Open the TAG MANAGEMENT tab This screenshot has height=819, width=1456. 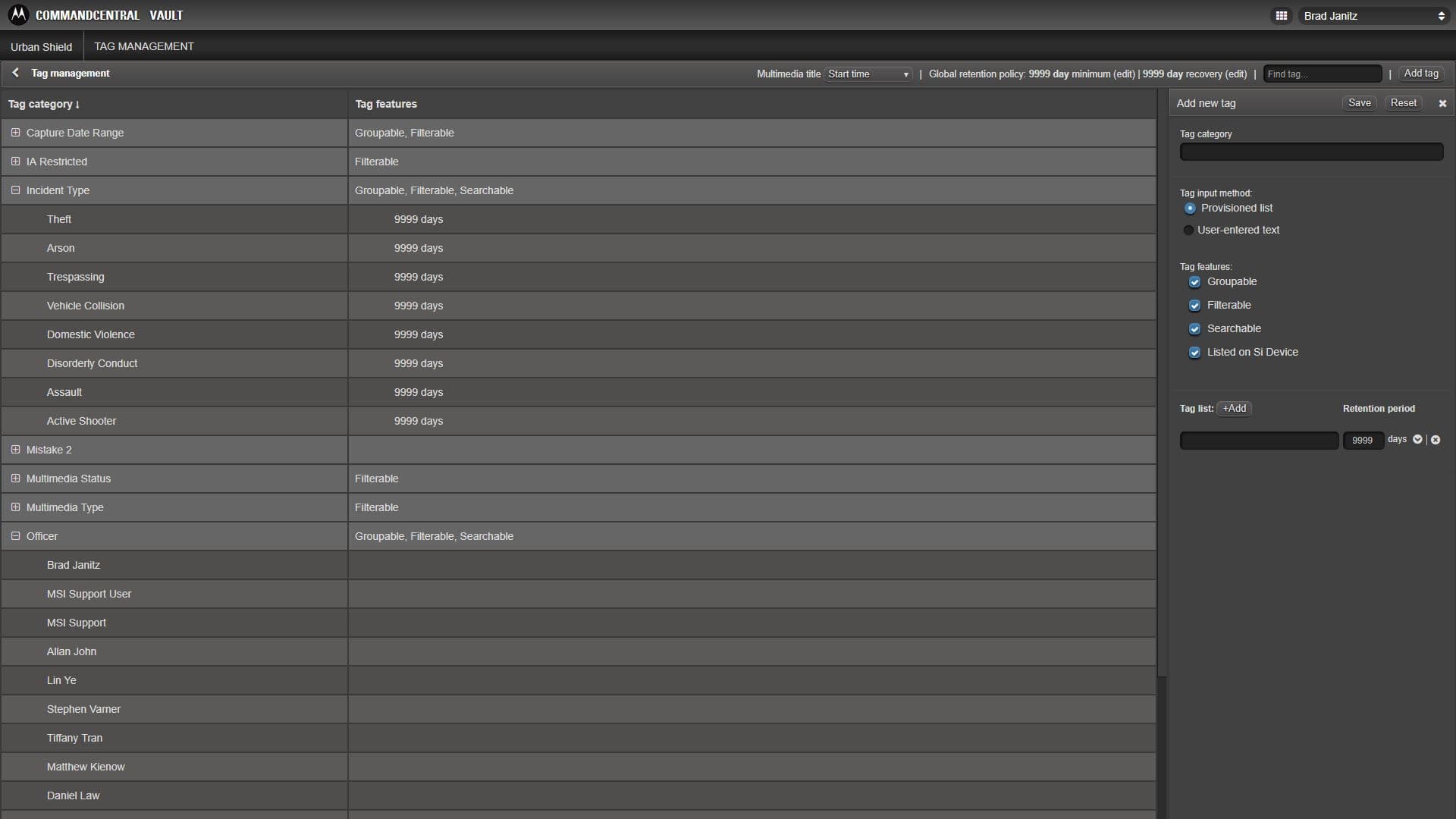(x=144, y=46)
